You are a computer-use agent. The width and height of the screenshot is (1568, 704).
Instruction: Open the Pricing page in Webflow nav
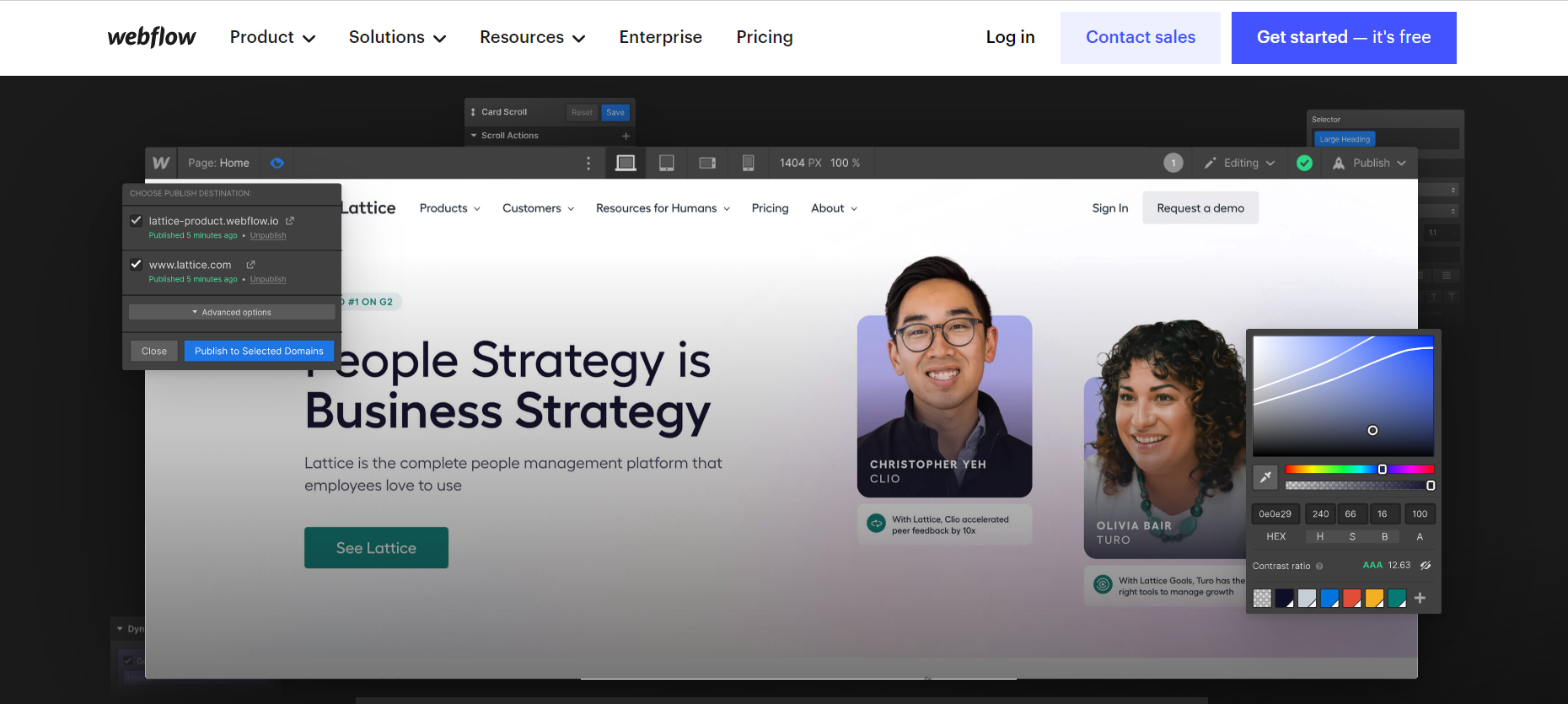click(764, 37)
